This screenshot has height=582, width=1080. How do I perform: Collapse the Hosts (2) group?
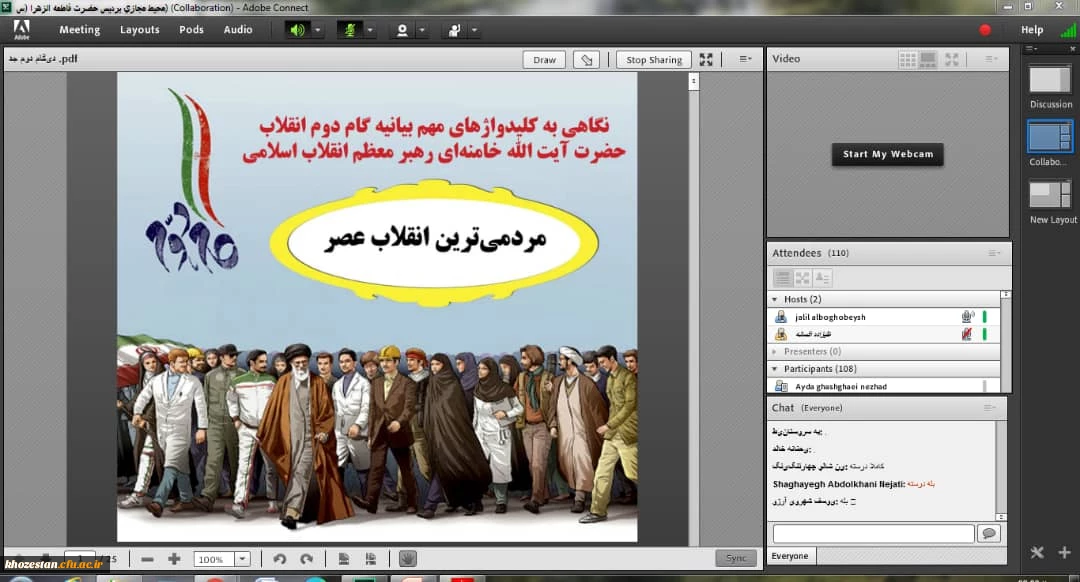[774, 299]
